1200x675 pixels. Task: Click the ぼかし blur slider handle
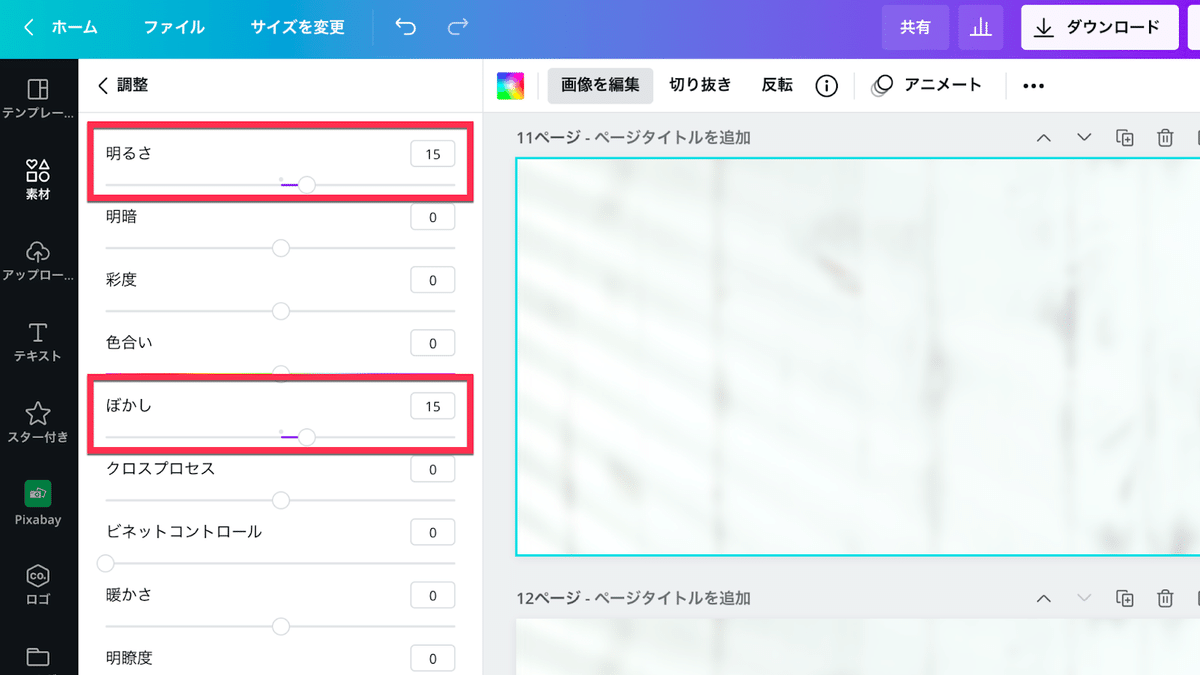click(307, 437)
